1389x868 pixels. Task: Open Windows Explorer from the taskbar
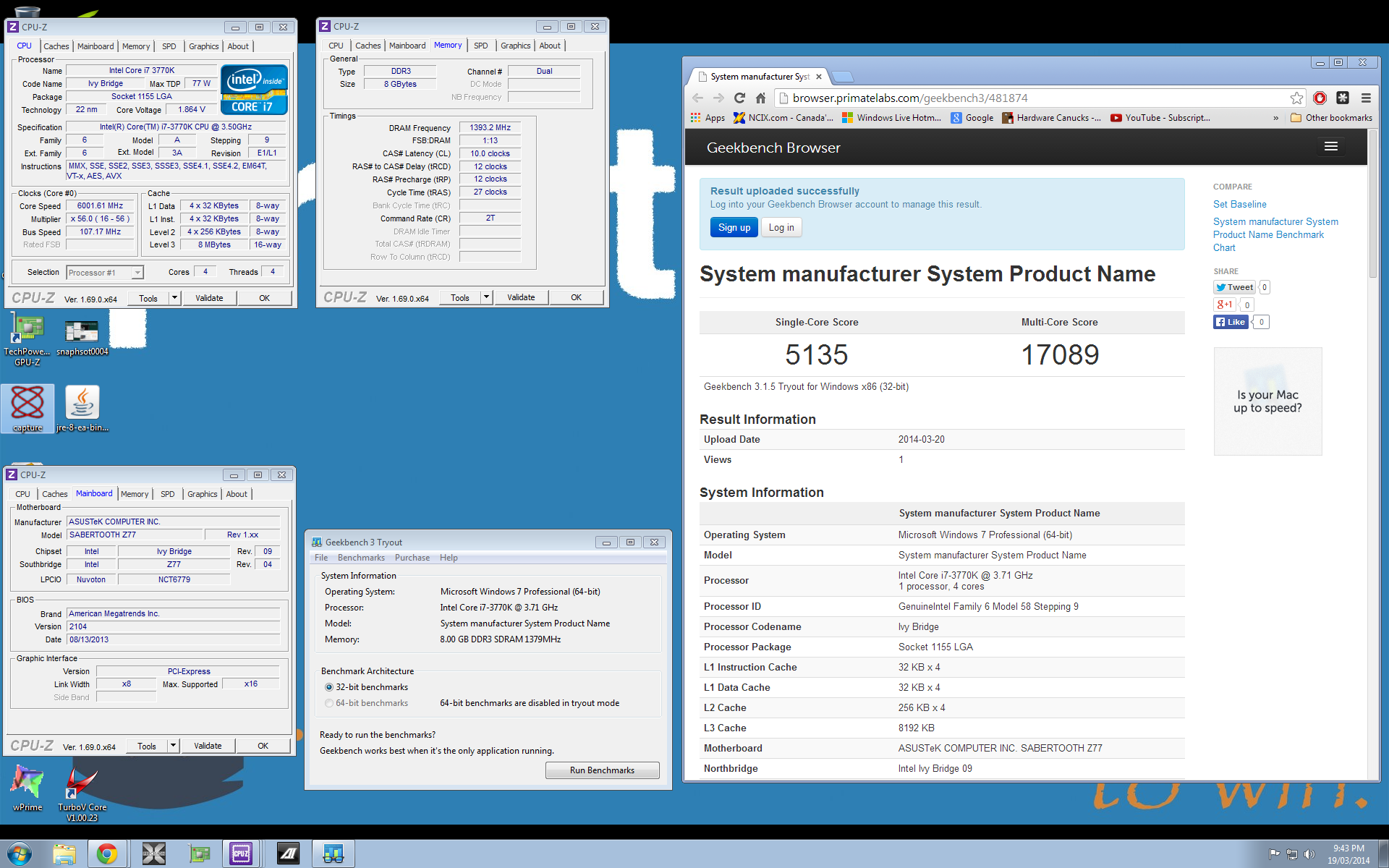point(64,854)
